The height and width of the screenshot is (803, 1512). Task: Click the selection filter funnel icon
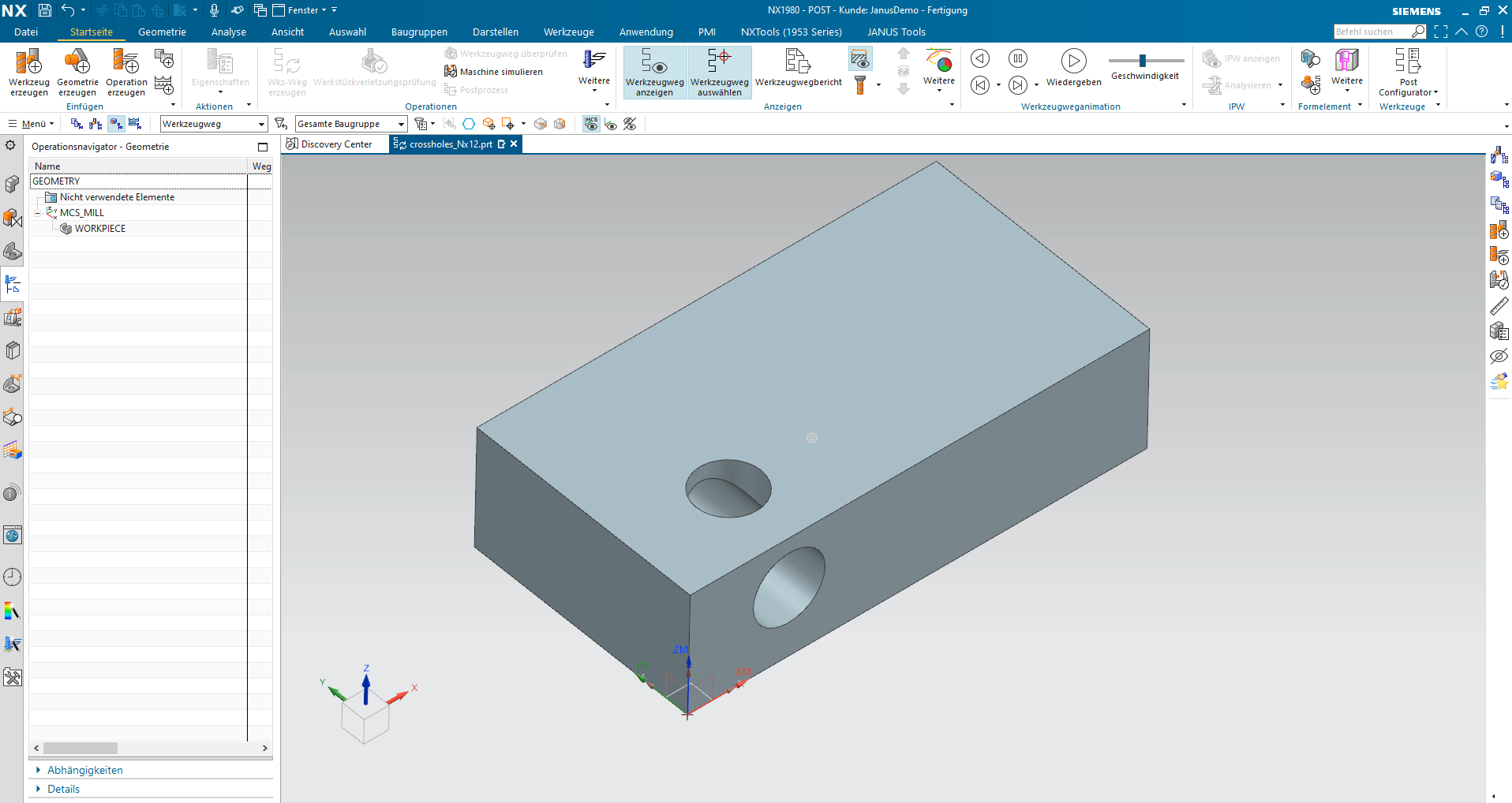[280, 124]
